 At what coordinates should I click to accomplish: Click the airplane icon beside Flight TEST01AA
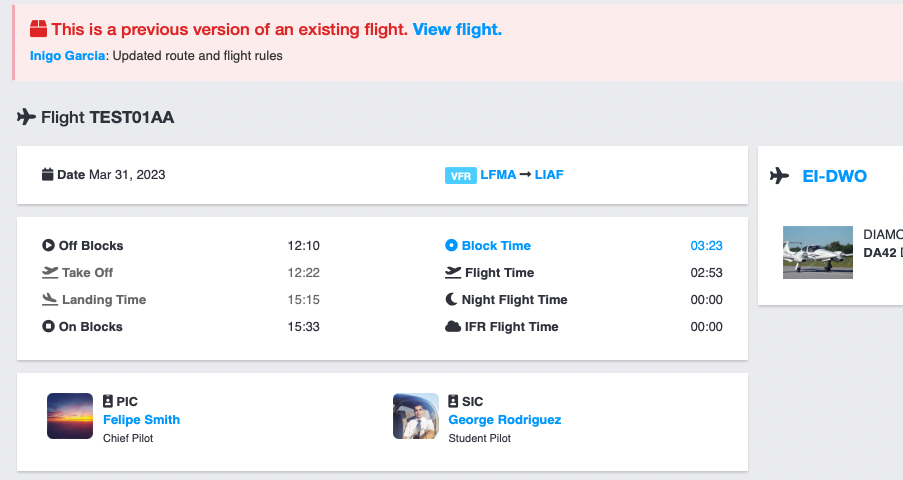click(27, 117)
